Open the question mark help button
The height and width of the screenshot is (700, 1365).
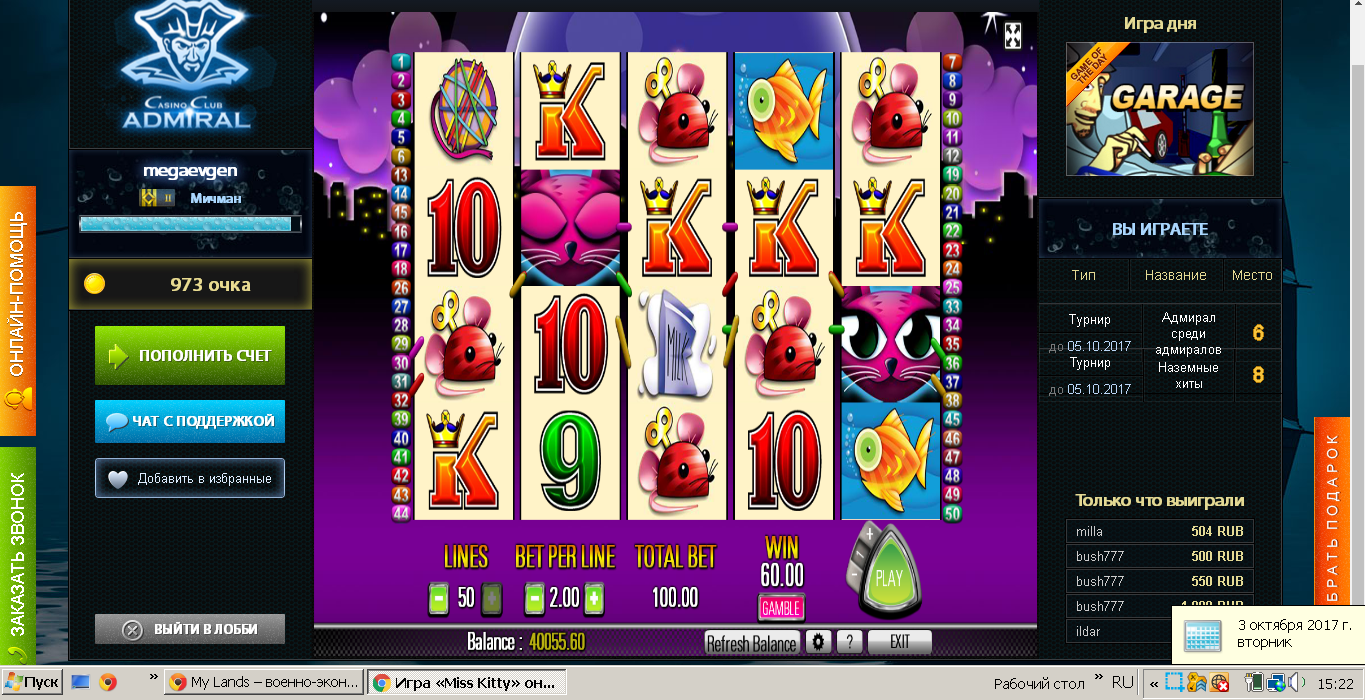pos(849,642)
